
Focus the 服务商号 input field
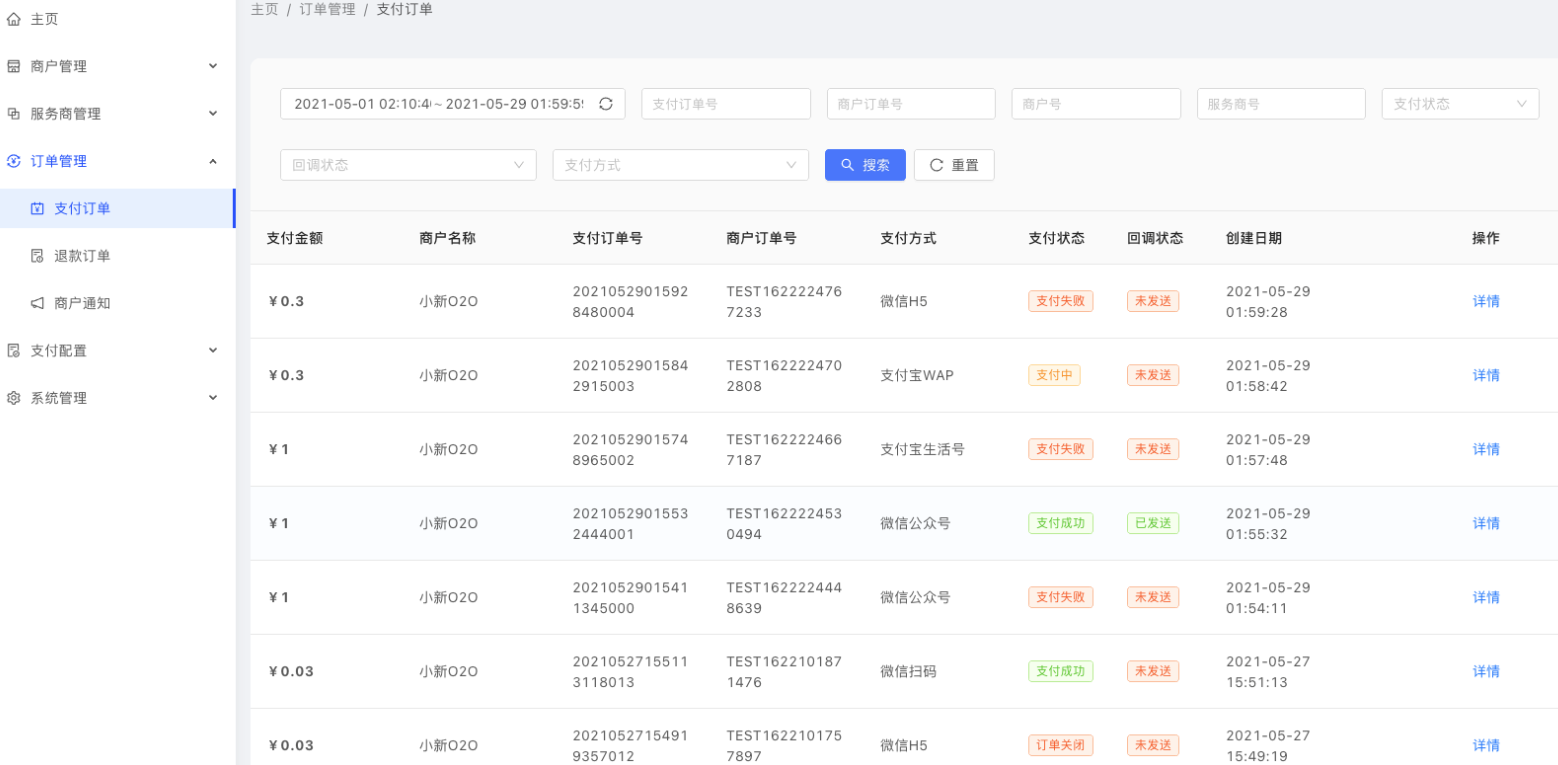pos(1281,104)
